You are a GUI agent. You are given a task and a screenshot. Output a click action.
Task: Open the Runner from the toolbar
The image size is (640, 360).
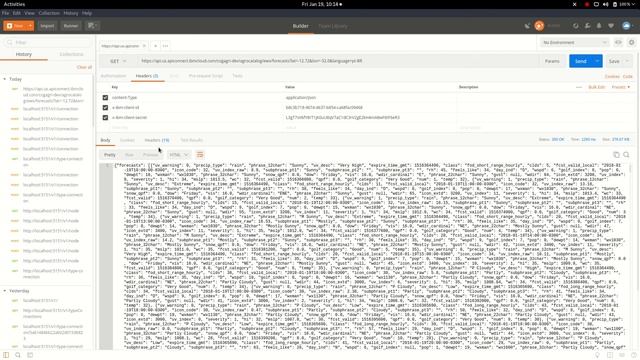[x=71, y=26]
